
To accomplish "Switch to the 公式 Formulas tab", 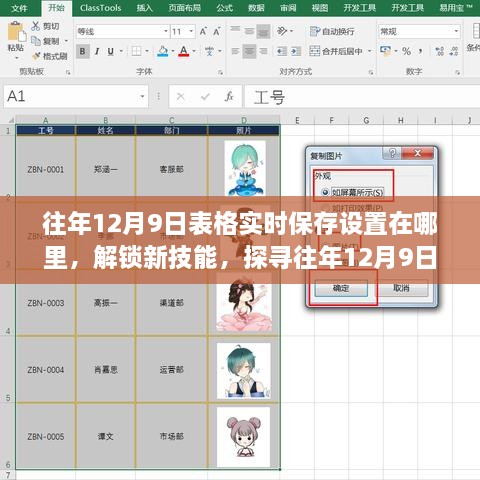I will (x=224, y=8).
